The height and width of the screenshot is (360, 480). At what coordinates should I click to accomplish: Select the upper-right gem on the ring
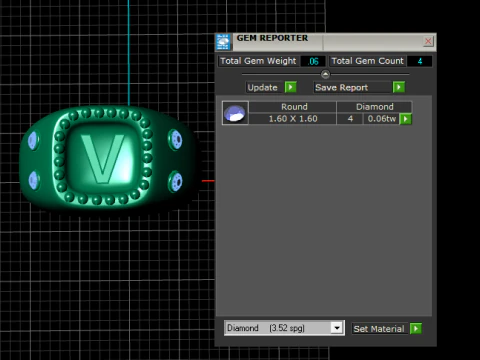click(176, 139)
